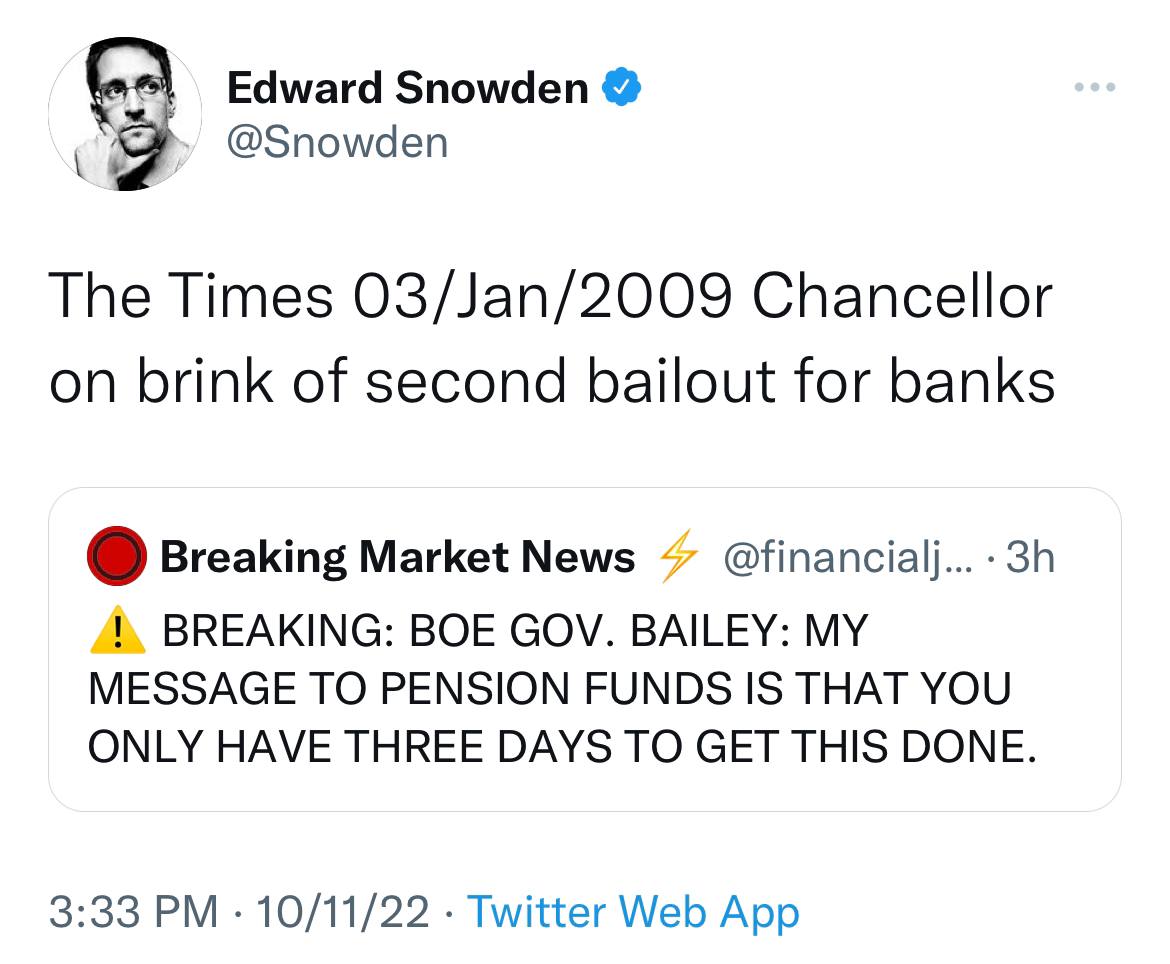The width and height of the screenshot is (1170, 964).
Task: Click the yellow warning triangle icon
Action: click(117, 631)
